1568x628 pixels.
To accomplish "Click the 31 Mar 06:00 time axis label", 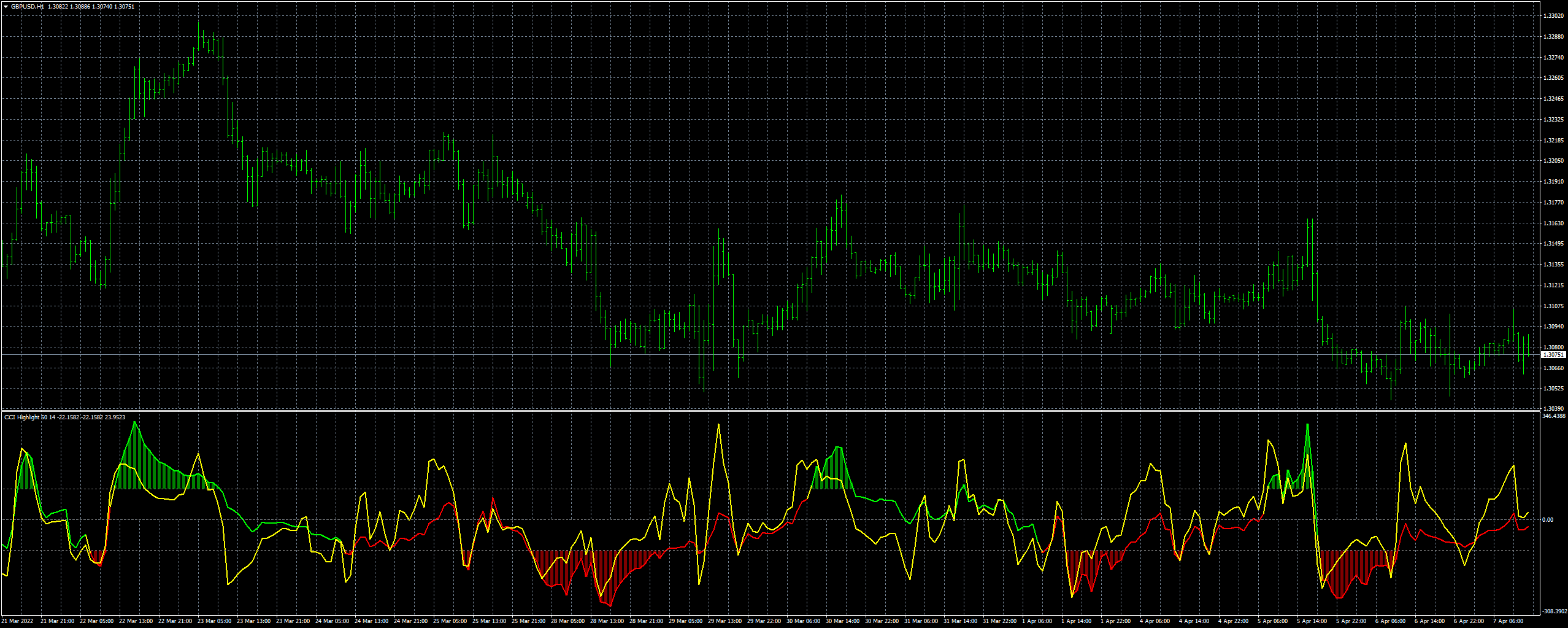I will point(921,621).
